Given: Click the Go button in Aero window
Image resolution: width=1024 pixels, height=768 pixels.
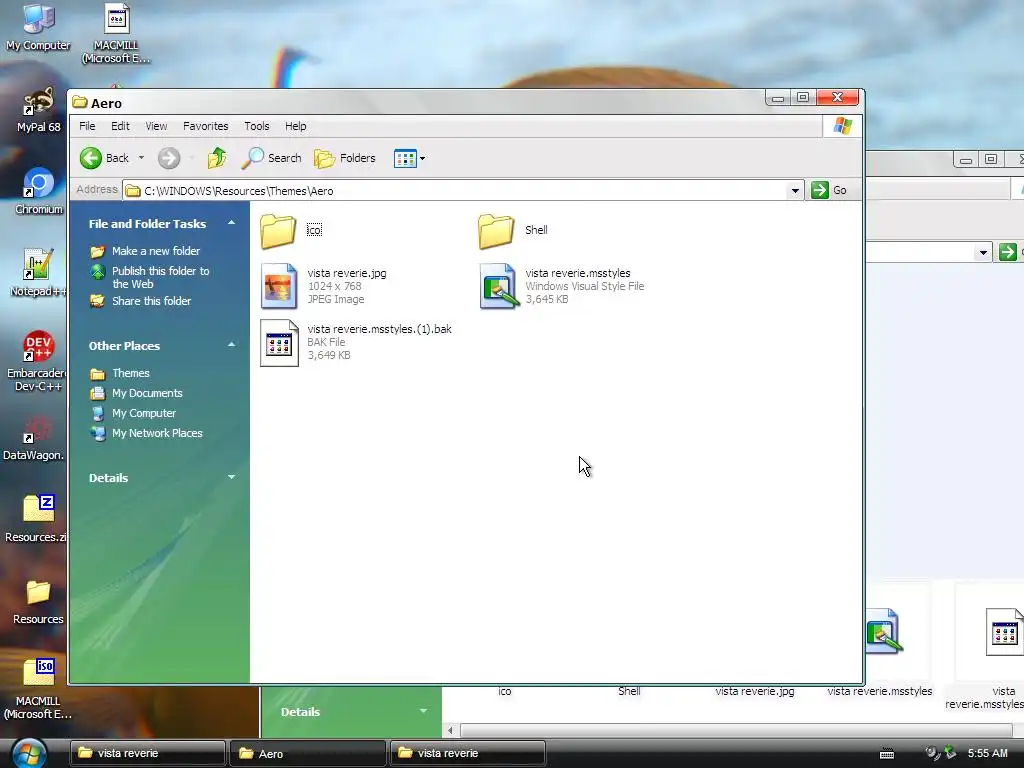Looking at the screenshot, I should (829, 190).
